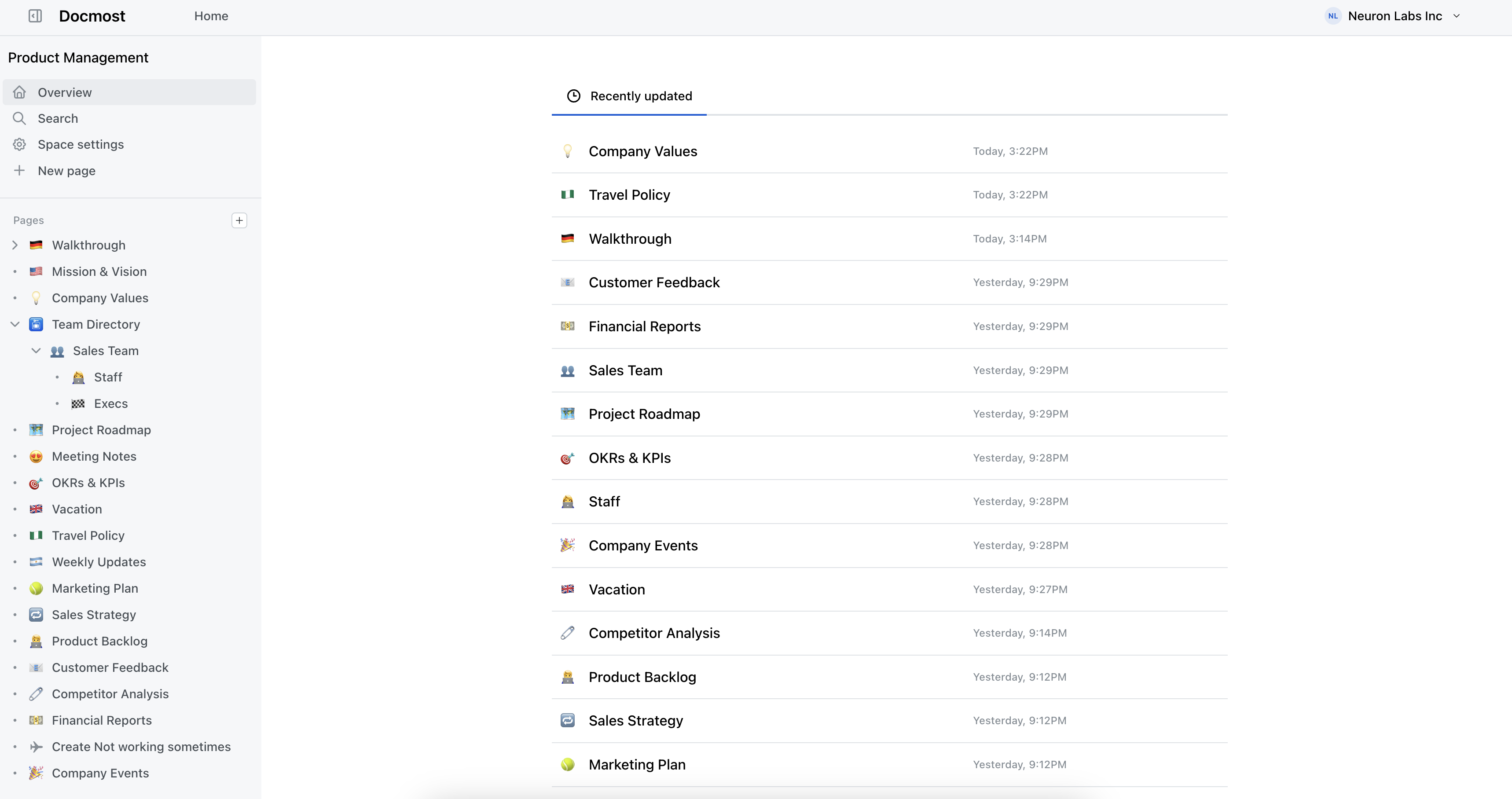The height and width of the screenshot is (799, 1512).
Task: Open Marketing Plan from the recent list
Action: pyautogui.click(x=889, y=764)
